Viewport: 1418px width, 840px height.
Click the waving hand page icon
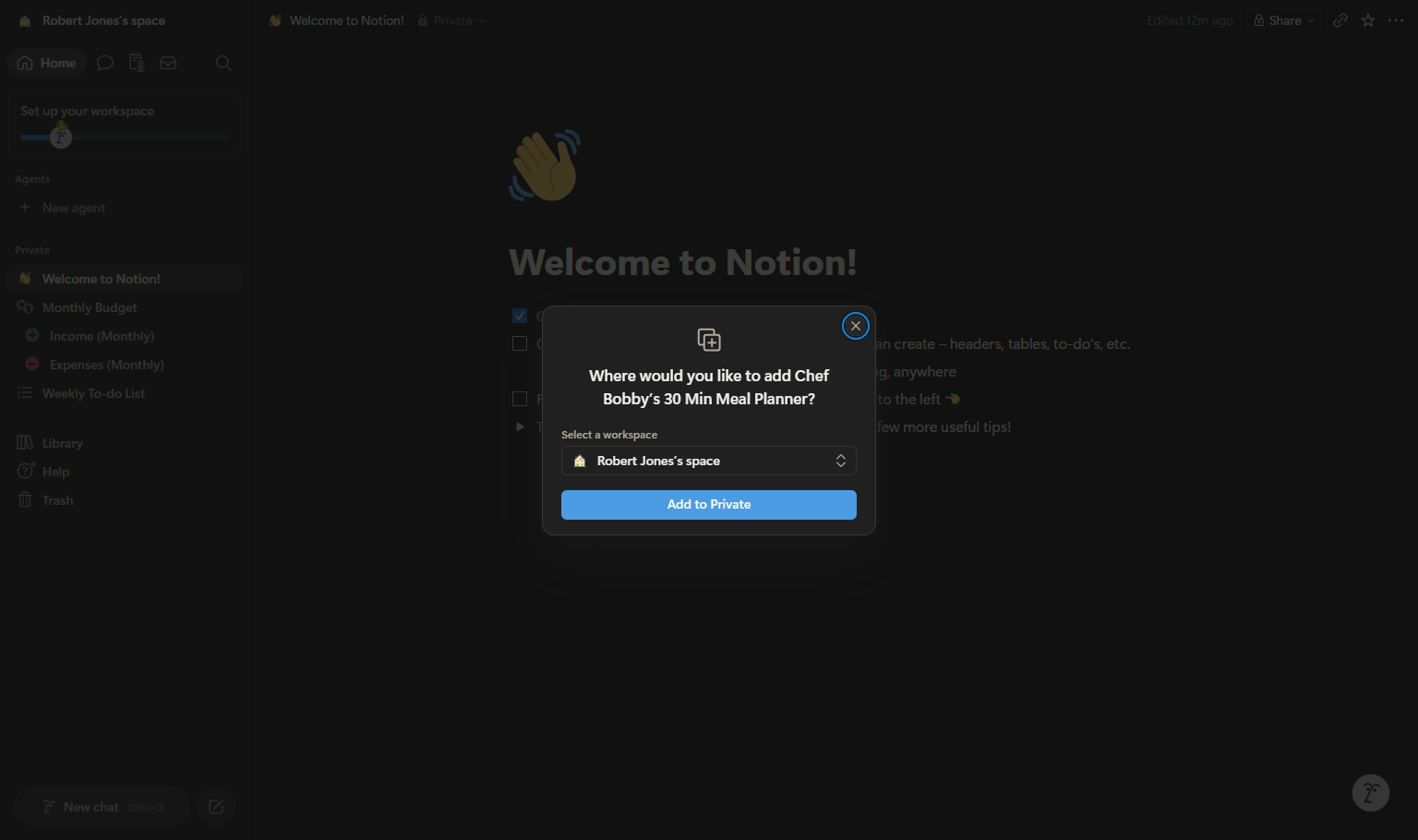click(x=545, y=165)
